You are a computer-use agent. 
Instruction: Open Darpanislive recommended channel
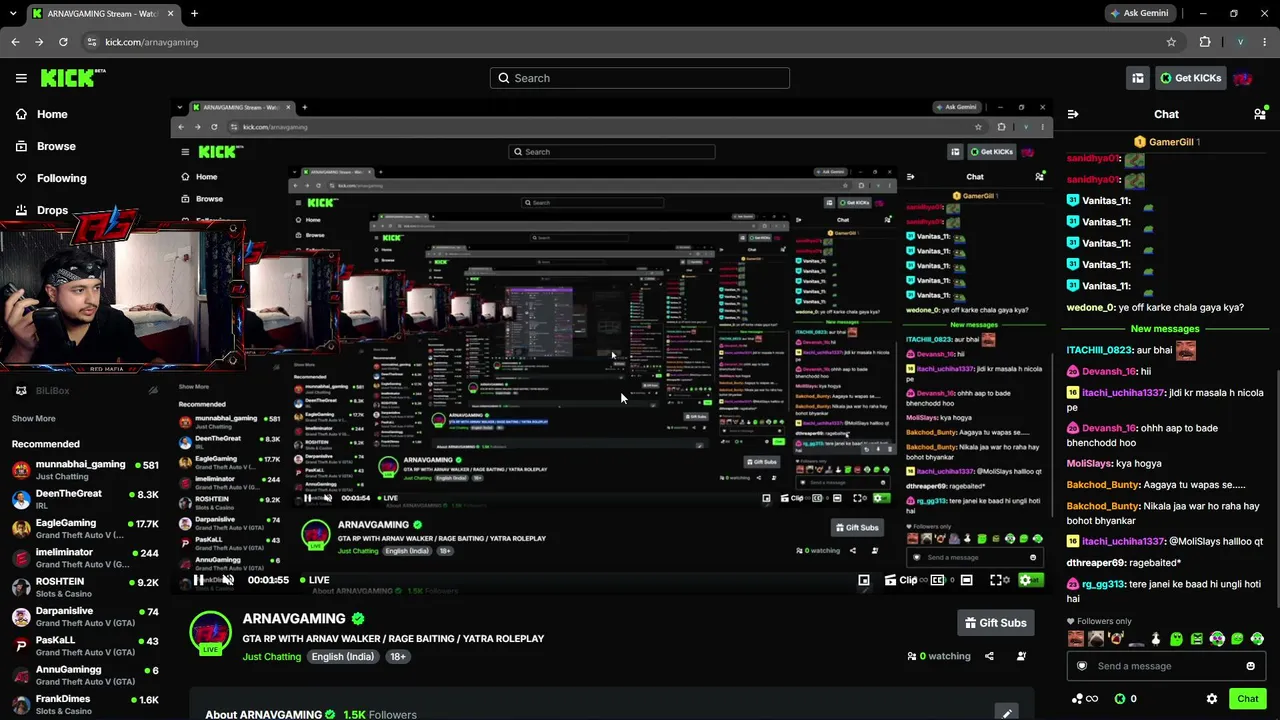click(x=85, y=616)
